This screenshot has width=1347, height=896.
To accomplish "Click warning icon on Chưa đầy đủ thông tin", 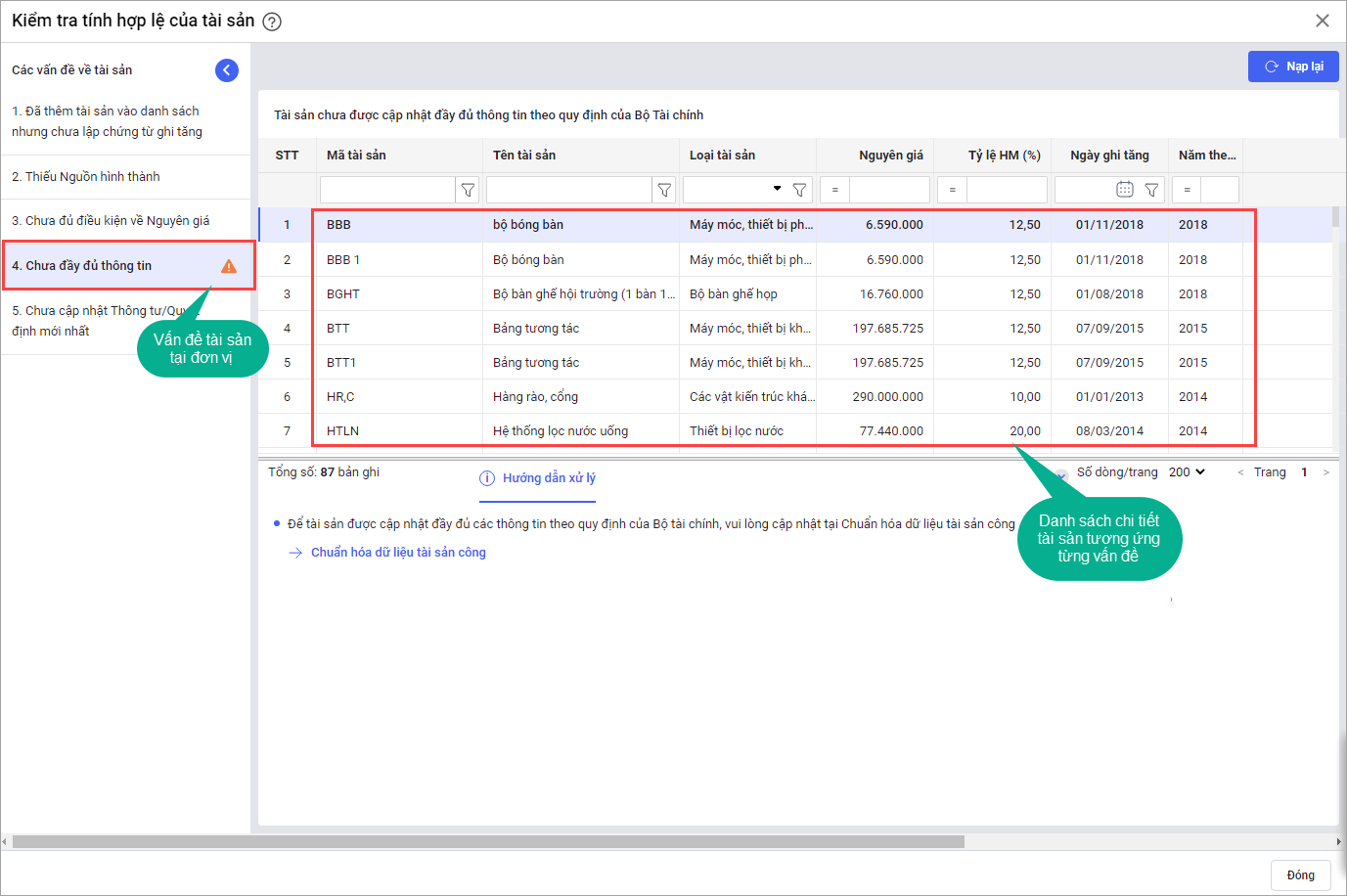I will tap(229, 266).
